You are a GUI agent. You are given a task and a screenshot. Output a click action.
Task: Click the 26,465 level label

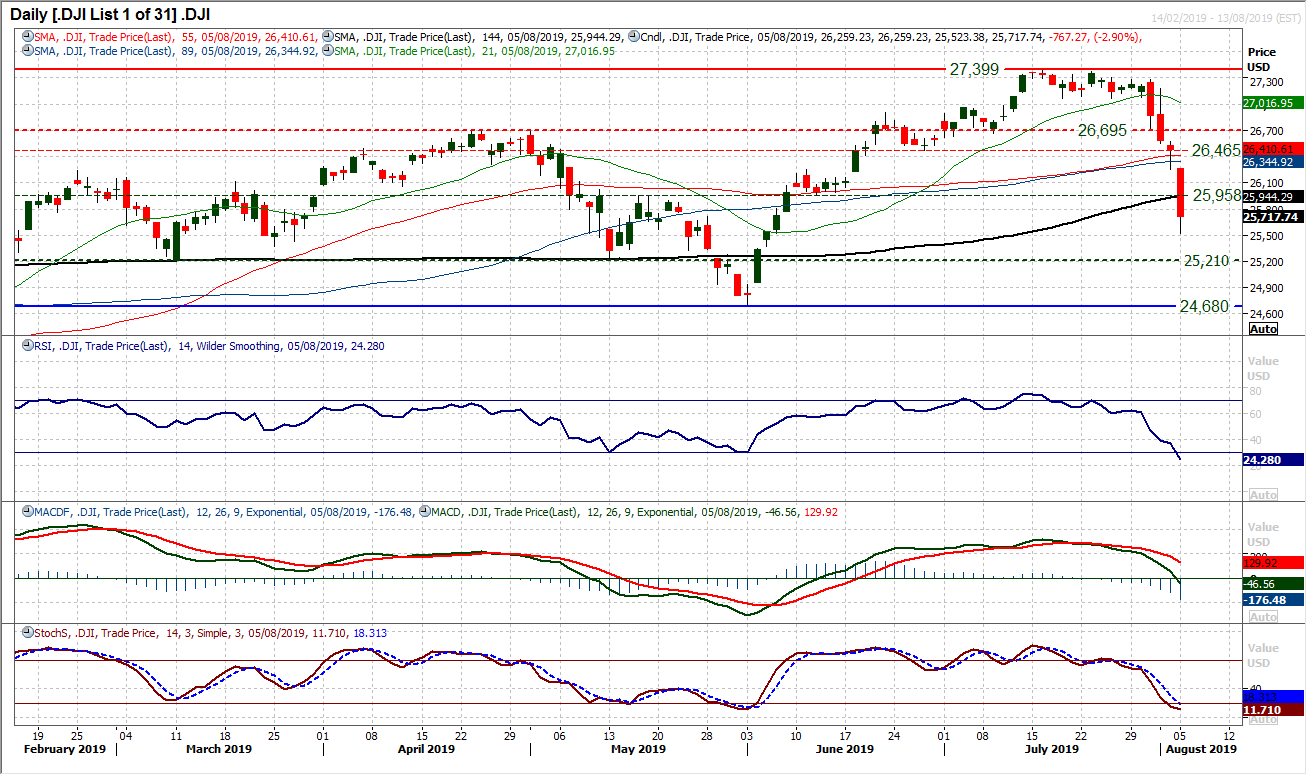(x=1216, y=150)
